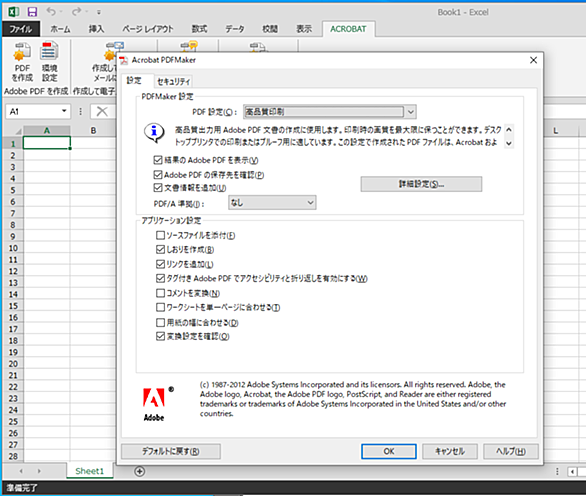Toggle 文書情報を追加 checkbox
Screen dimensions: 586x496
[158, 188]
